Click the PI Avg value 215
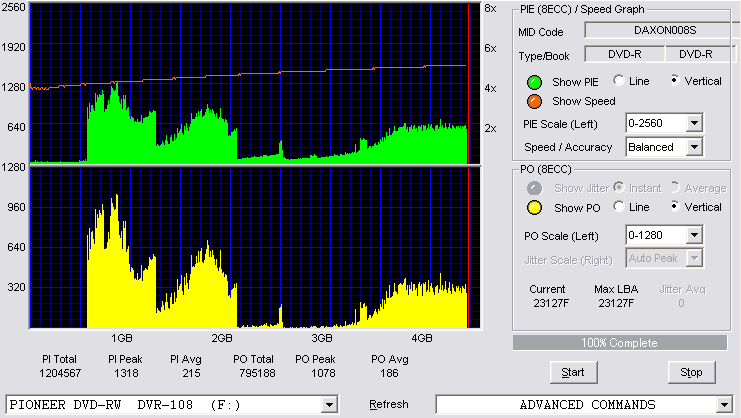Image resolution: width=741 pixels, height=418 pixels. coord(191,373)
